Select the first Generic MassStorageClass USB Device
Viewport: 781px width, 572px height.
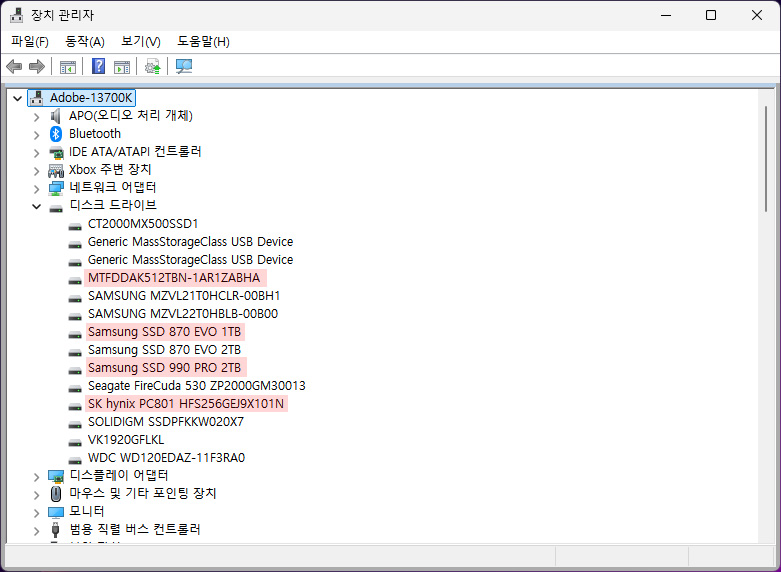[x=190, y=242]
